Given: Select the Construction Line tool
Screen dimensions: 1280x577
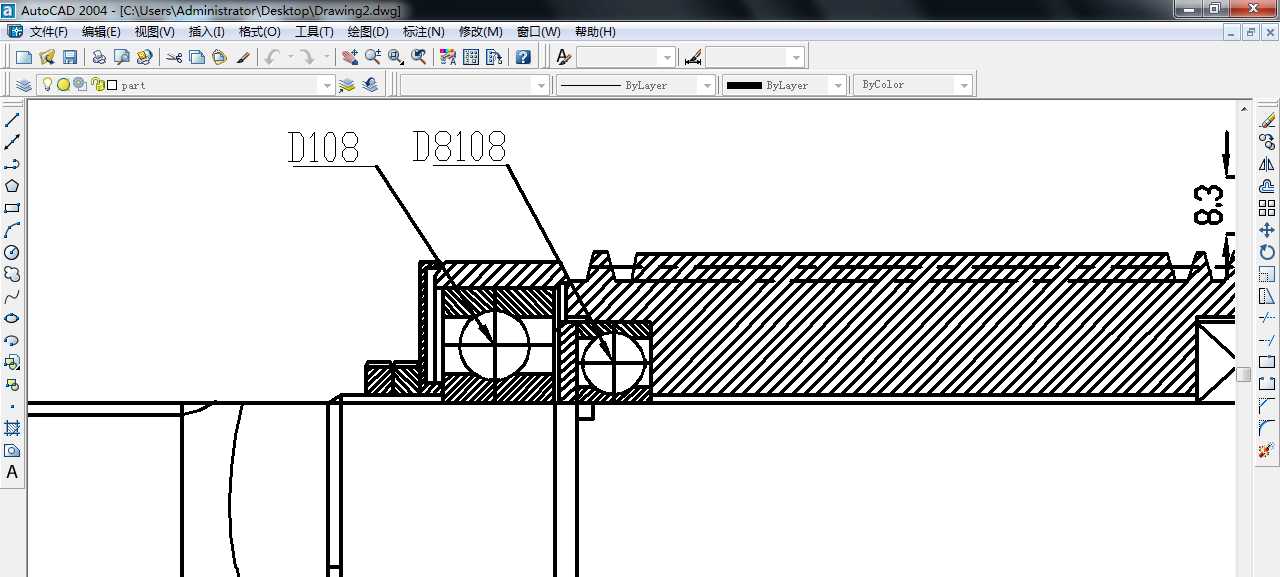Looking at the screenshot, I should pos(12,142).
